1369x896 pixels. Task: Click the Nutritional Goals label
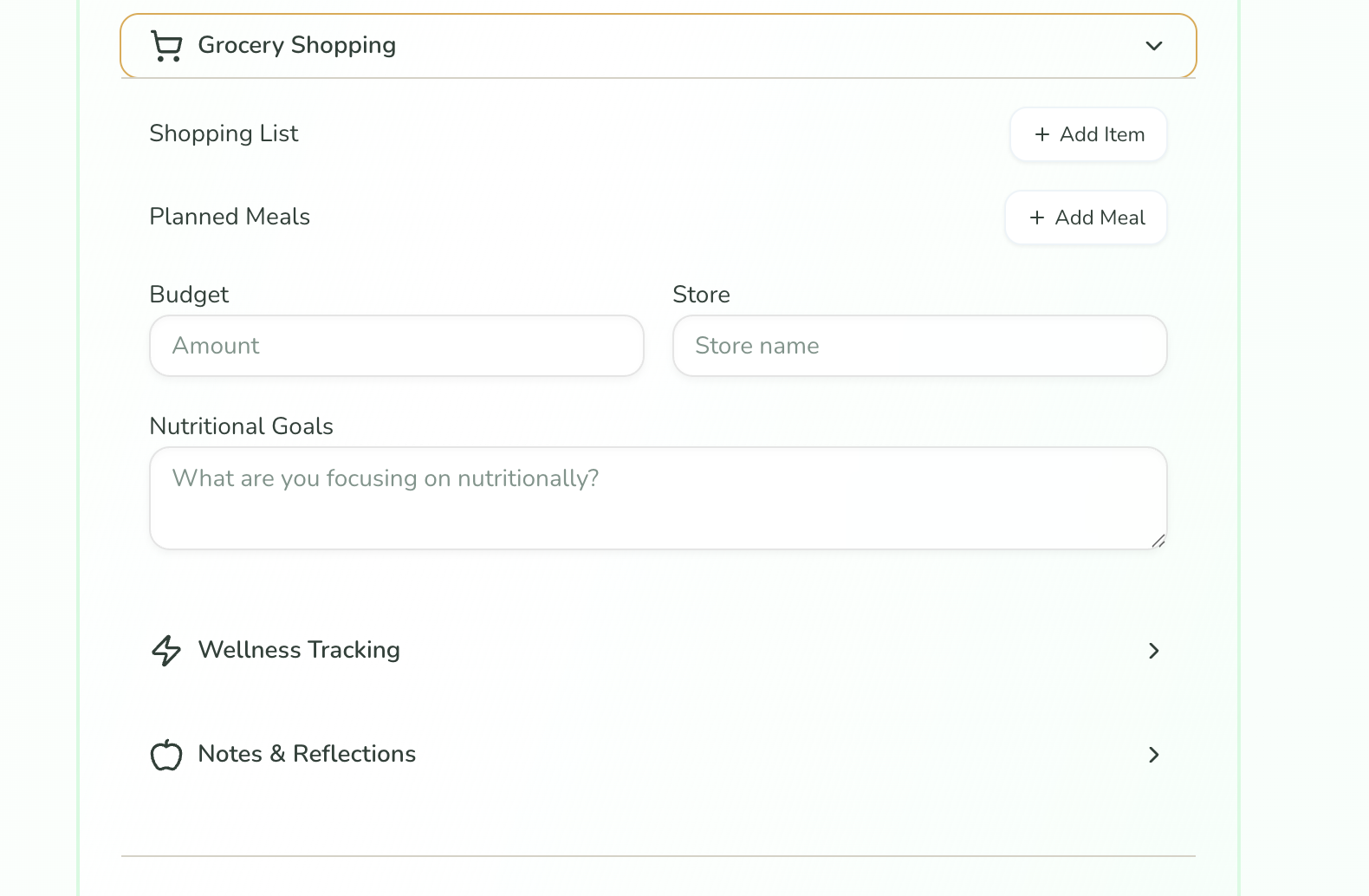pyautogui.click(x=241, y=426)
